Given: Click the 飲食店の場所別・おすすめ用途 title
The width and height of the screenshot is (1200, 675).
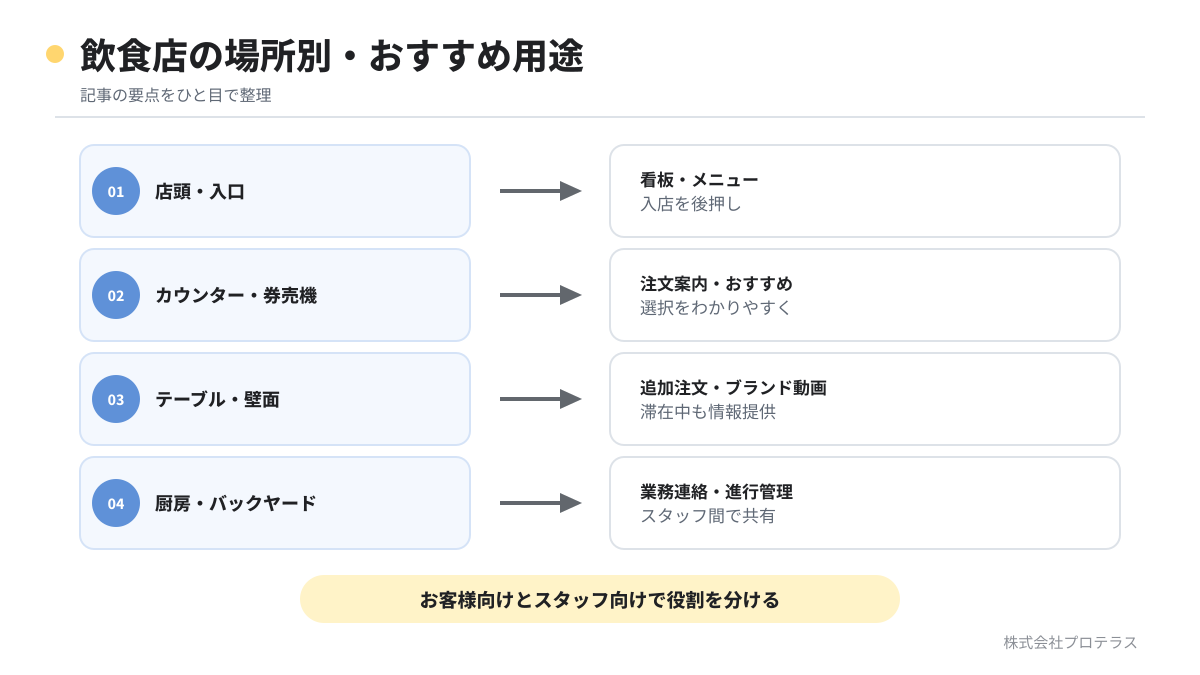Looking at the screenshot, I should click(332, 55).
